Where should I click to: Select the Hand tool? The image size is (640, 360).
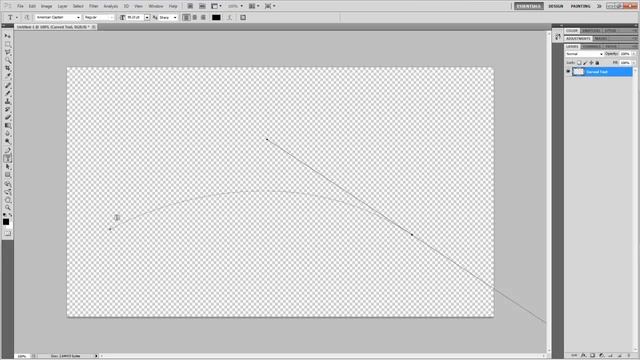coord(7,200)
